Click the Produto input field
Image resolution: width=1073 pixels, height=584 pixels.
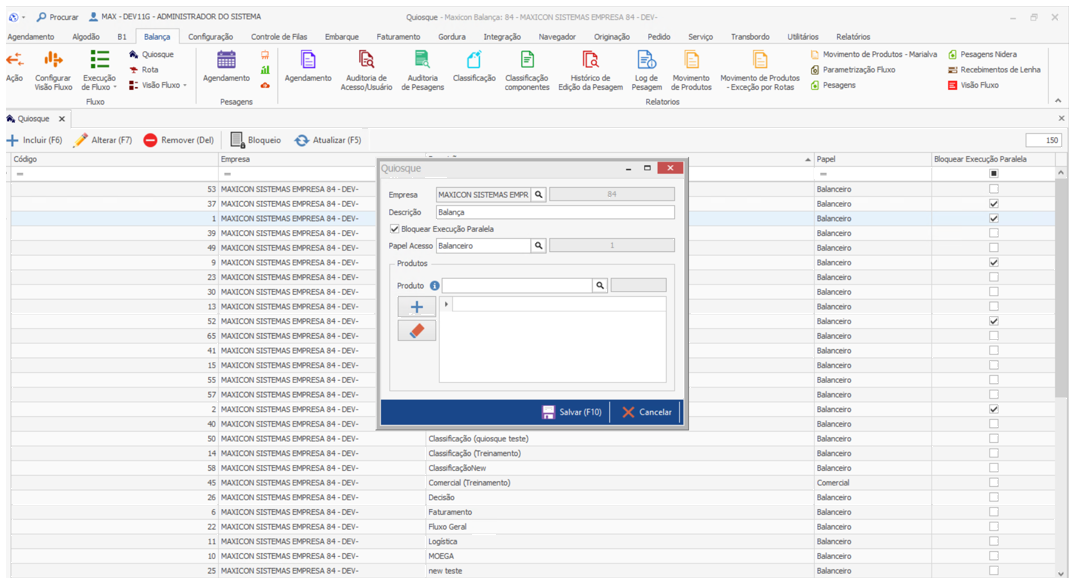[517, 285]
